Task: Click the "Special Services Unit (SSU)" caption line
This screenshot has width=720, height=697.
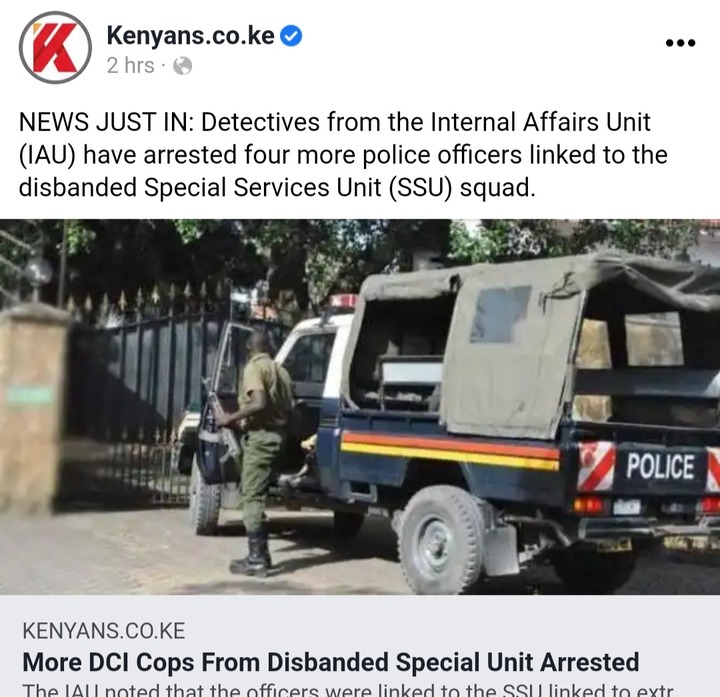Action: point(277,187)
